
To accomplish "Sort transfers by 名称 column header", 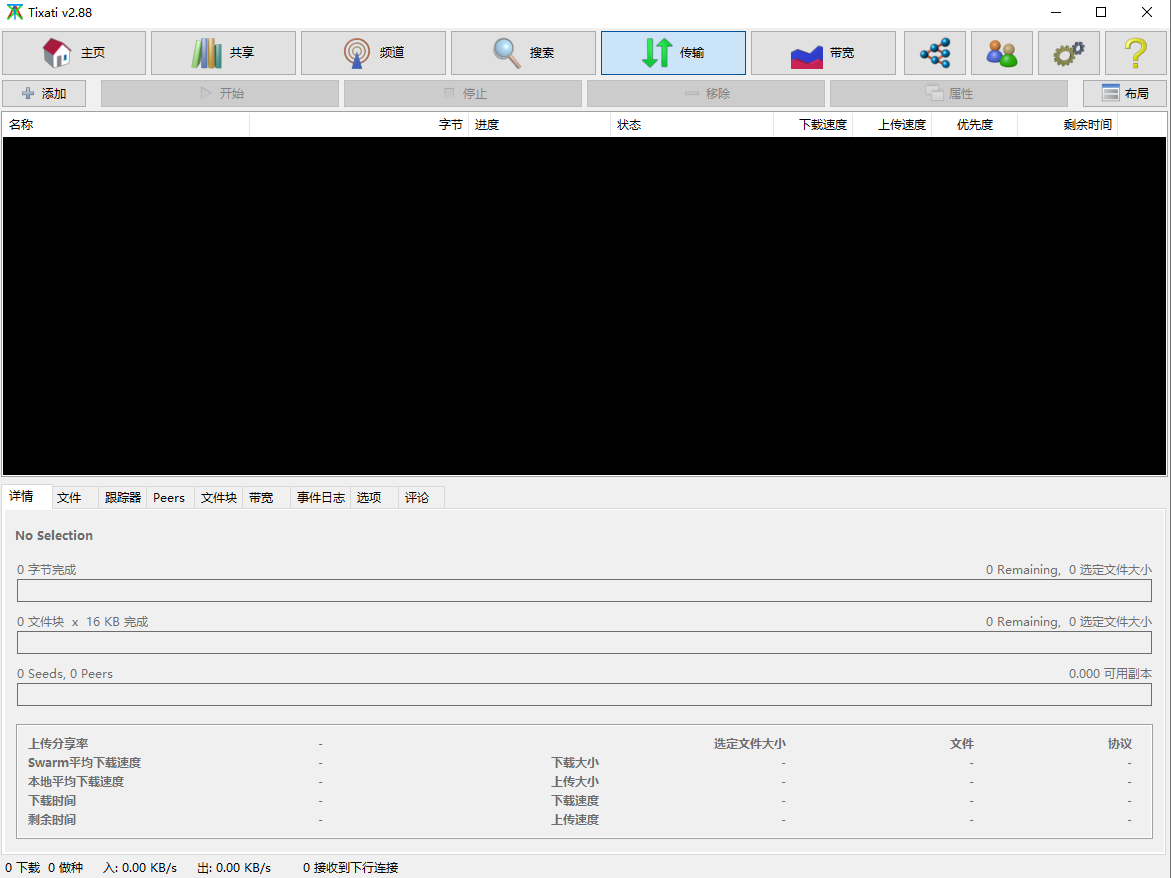I will pyautogui.click(x=125, y=125).
